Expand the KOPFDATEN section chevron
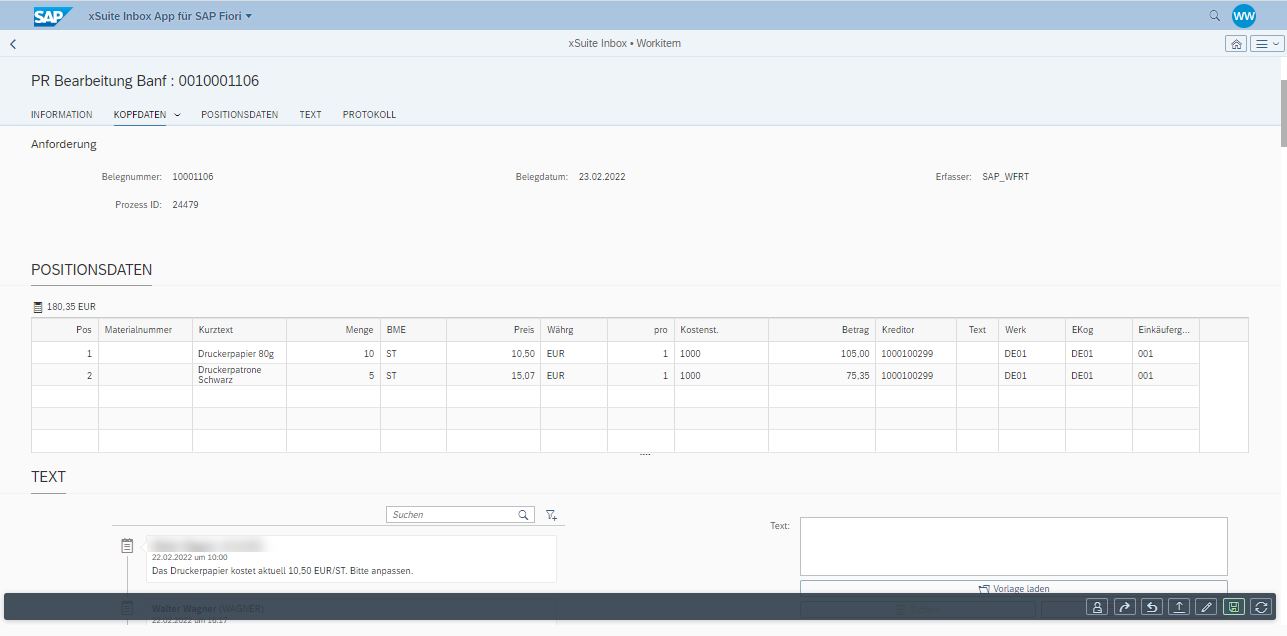 pyautogui.click(x=177, y=114)
